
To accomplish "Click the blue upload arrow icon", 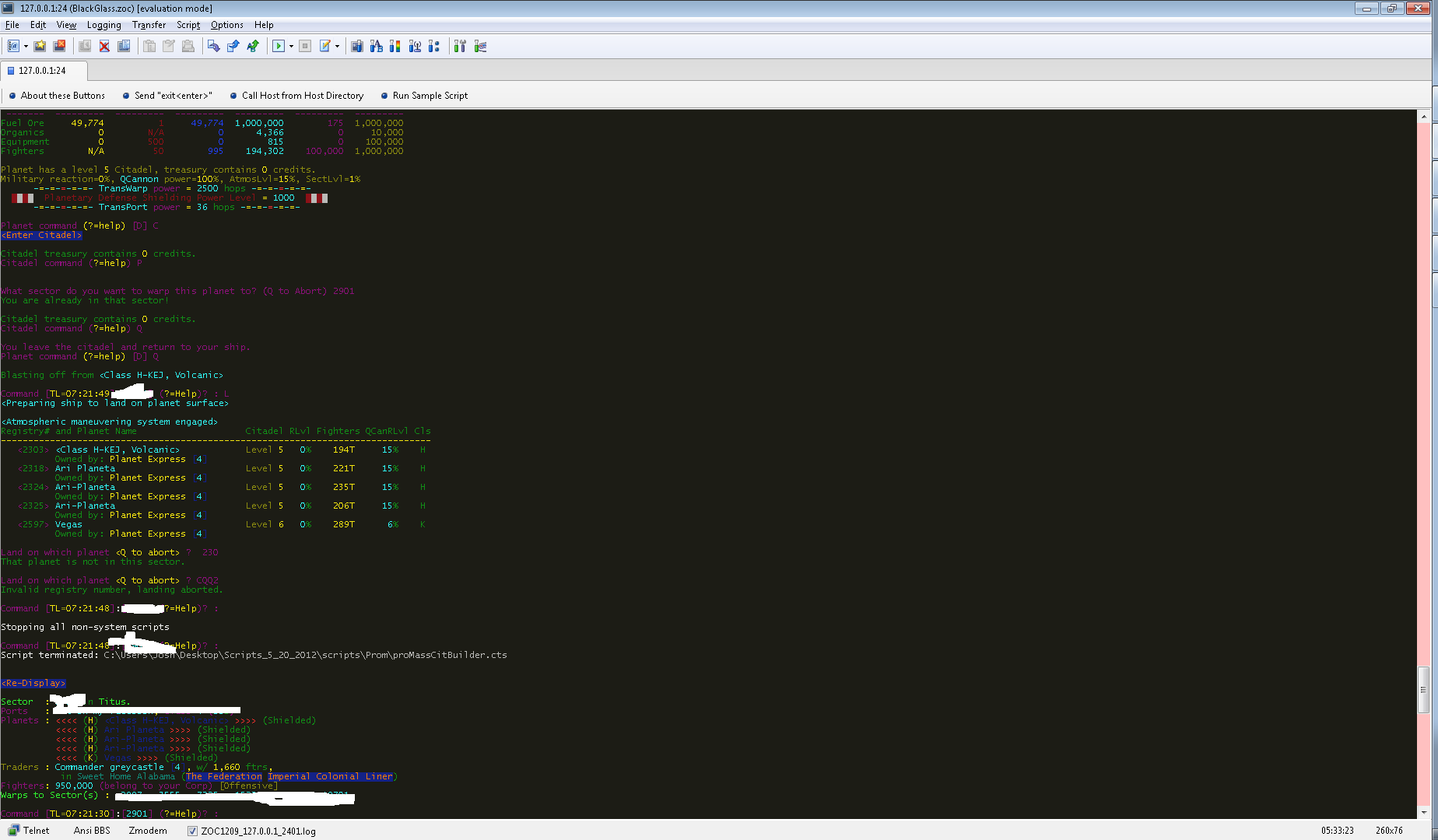I will [x=233, y=47].
